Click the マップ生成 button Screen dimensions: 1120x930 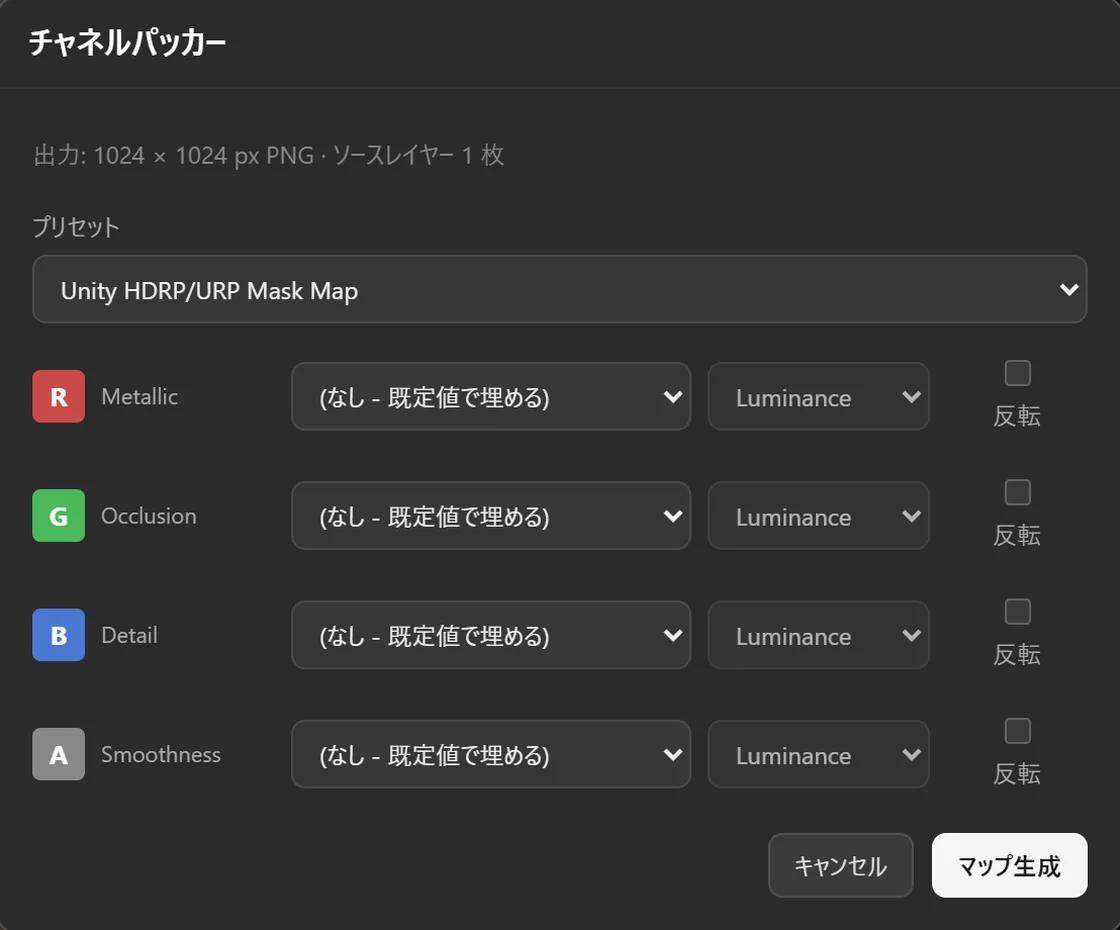point(1009,866)
